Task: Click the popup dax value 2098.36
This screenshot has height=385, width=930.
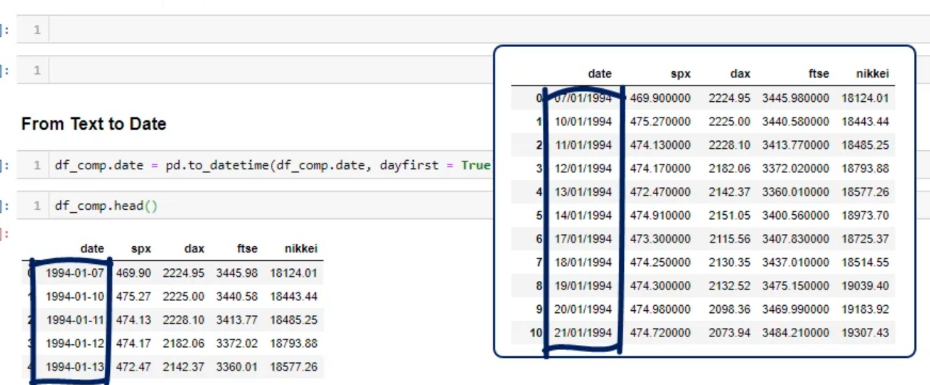Action: tap(730, 309)
